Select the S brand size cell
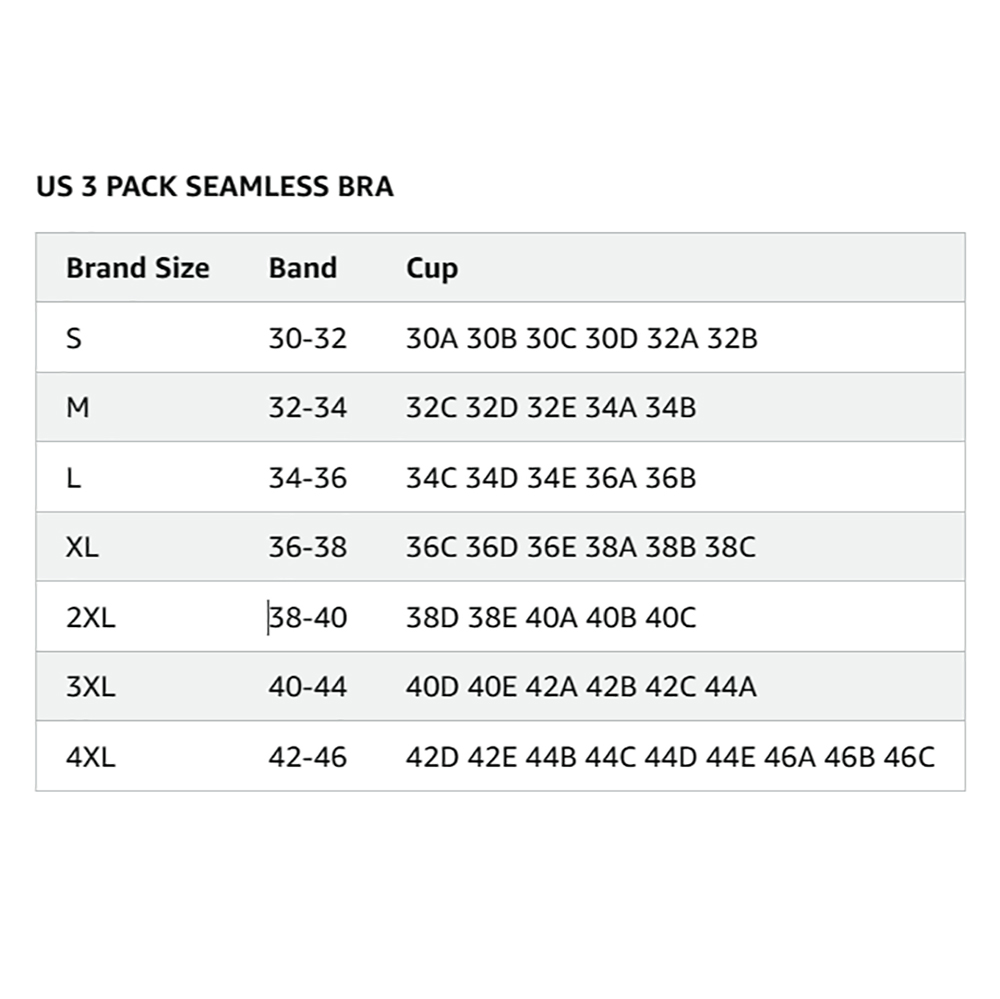1000x999 pixels. 74,338
